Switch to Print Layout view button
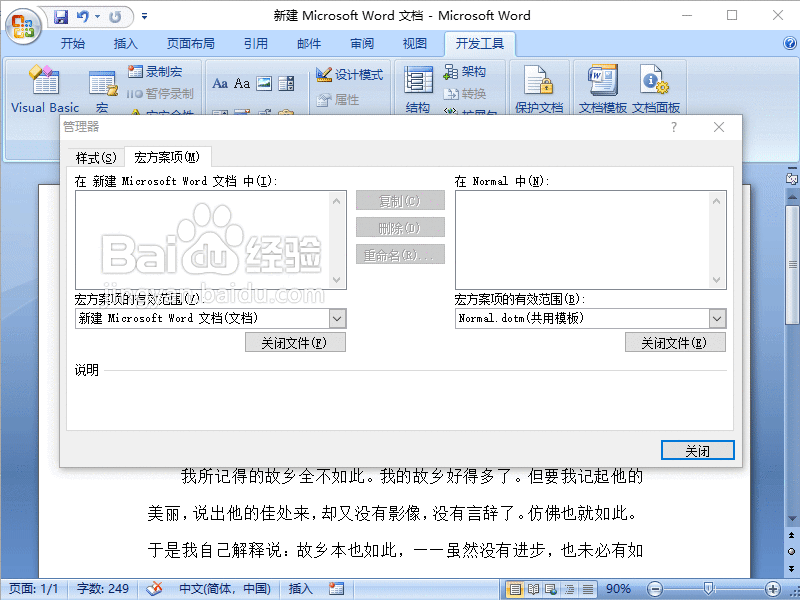 pos(515,589)
